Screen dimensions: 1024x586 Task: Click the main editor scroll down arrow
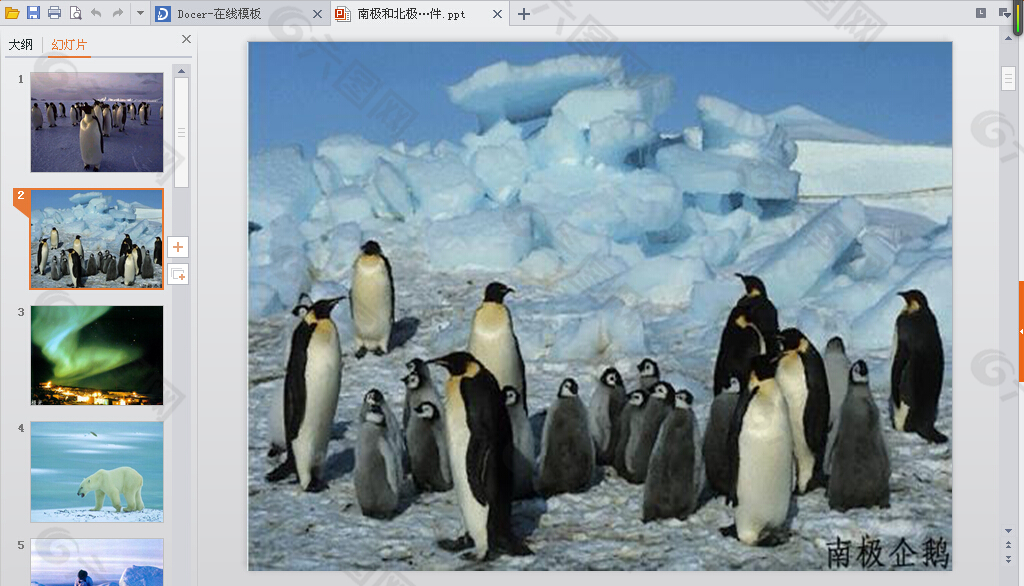click(x=1008, y=530)
